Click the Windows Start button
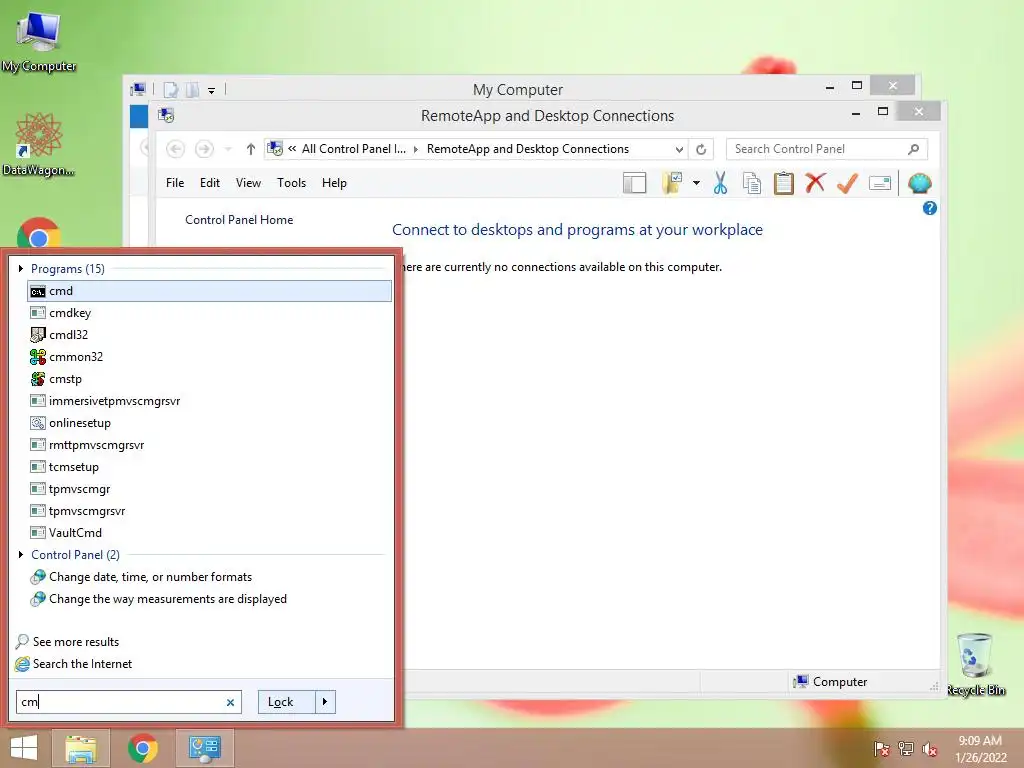The width and height of the screenshot is (1024, 768). [24, 748]
